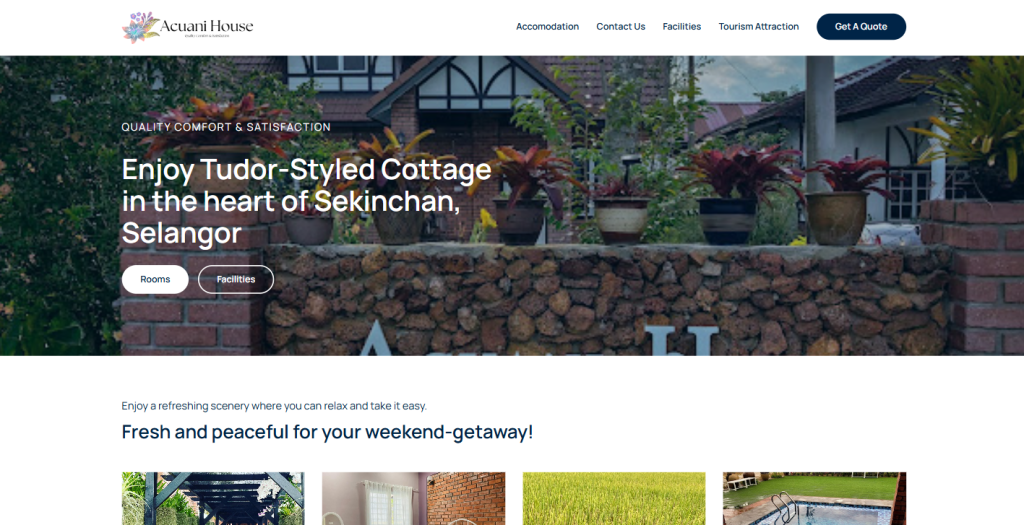The height and width of the screenshot is (525, 1024).
Task: Click the Acuani House flower logo icon
Action: (140, 27)
